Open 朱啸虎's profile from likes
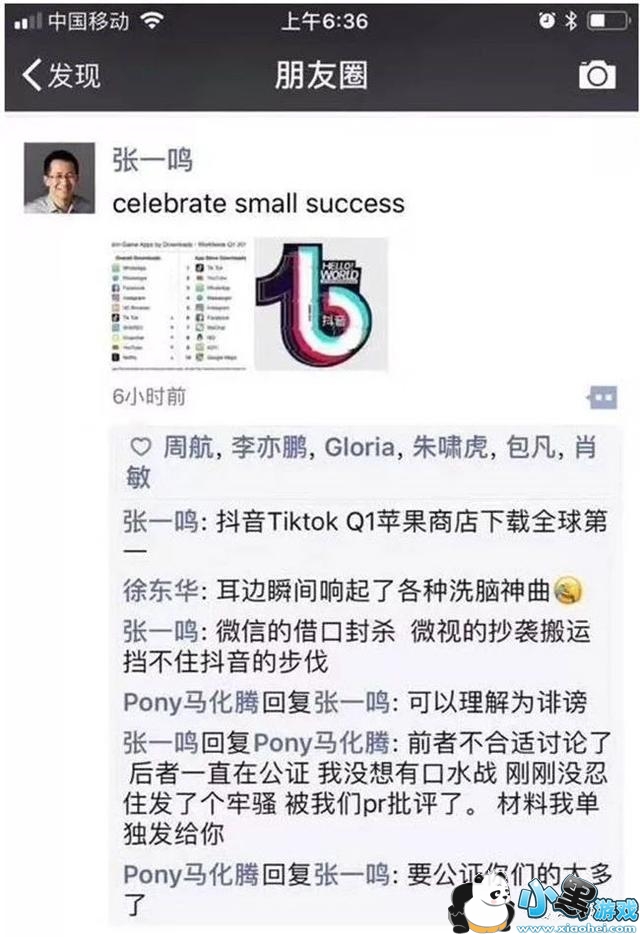This screenshot has height=937, width=640. (x=450, y=447)
